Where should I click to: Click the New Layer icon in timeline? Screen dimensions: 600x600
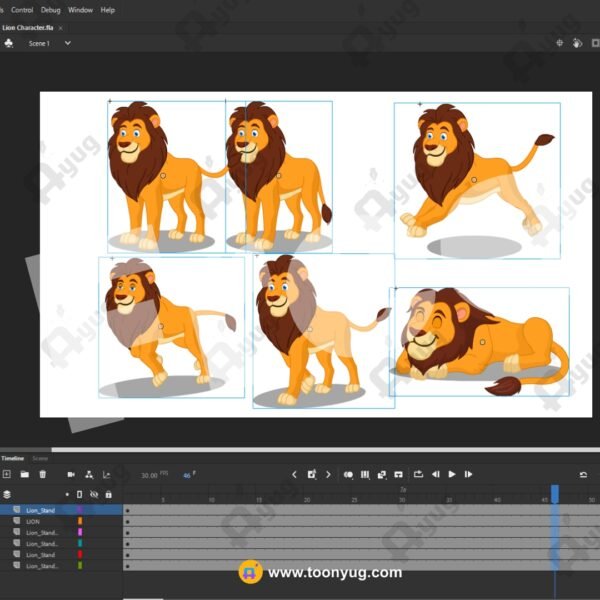pos(7,474)
